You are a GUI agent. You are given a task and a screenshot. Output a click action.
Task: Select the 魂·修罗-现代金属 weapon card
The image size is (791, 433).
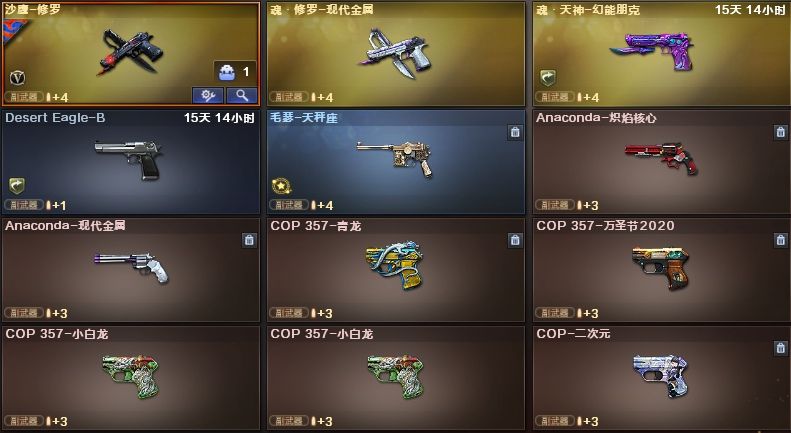[x=396, y=54]
